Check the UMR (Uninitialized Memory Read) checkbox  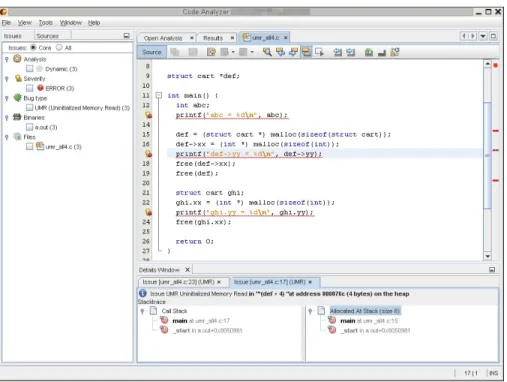30,108
